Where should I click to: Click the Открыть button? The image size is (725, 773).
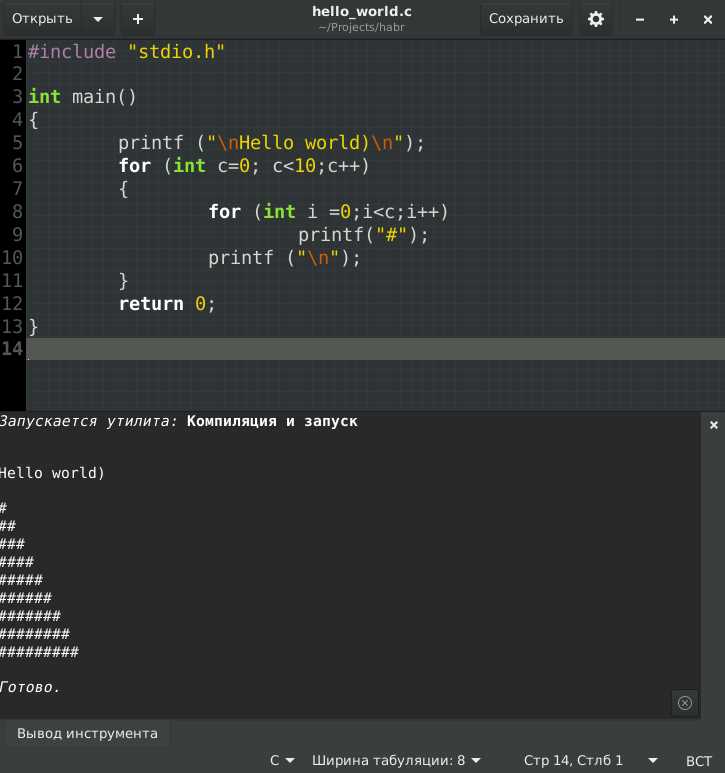(x=42, y=19)
